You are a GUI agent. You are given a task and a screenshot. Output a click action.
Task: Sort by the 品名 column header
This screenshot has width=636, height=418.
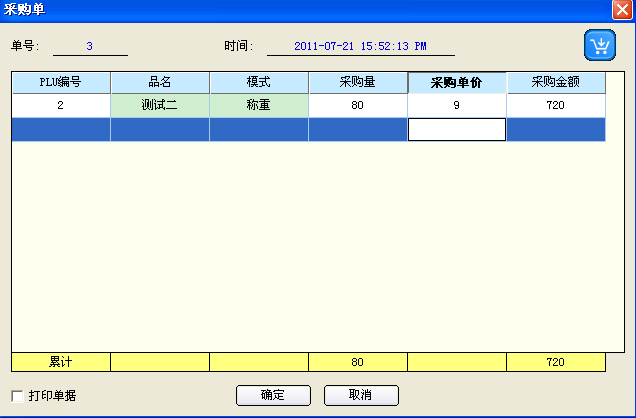pyautogui.click(x=160, y=82)
